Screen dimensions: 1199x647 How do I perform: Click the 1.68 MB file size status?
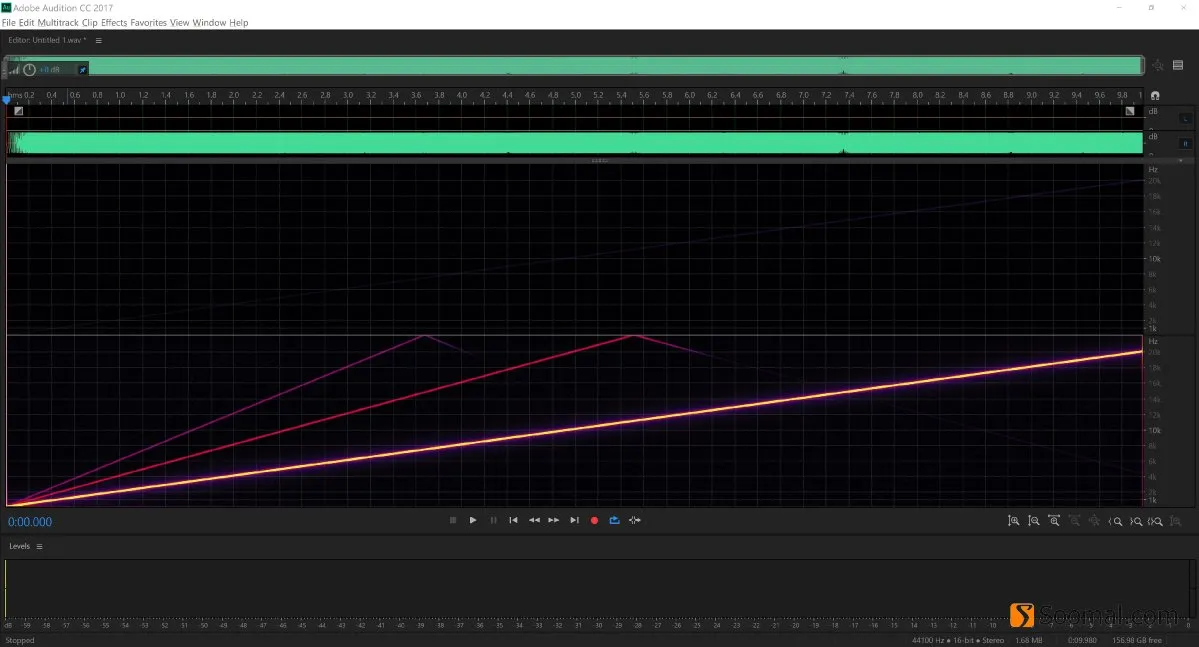click(1028, 640)
